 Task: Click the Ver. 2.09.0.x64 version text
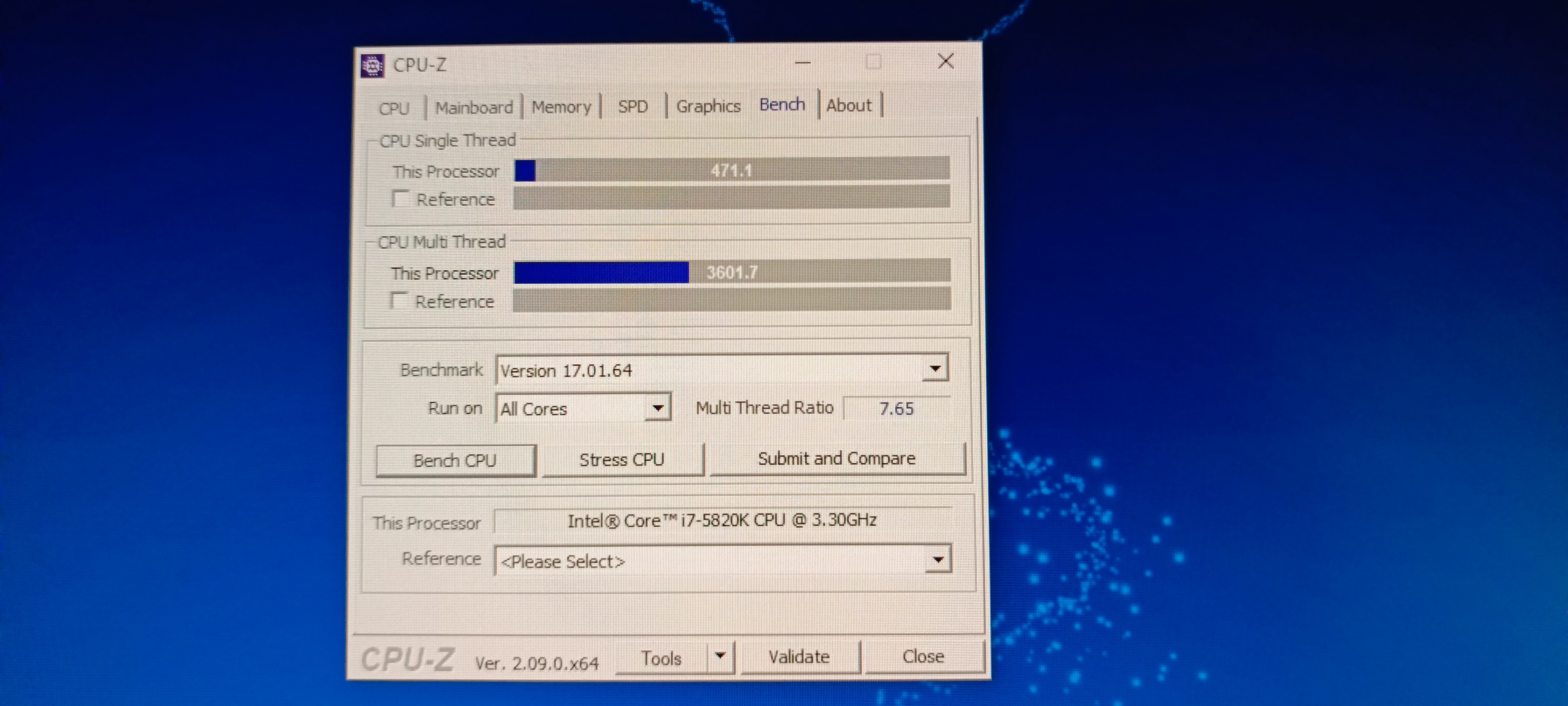537,663
